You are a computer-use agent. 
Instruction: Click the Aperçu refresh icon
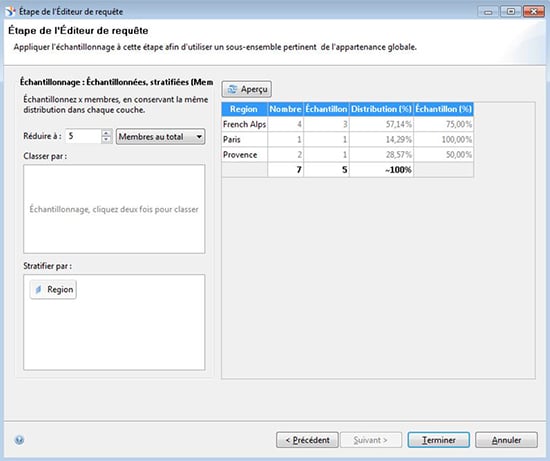[232, 89]
